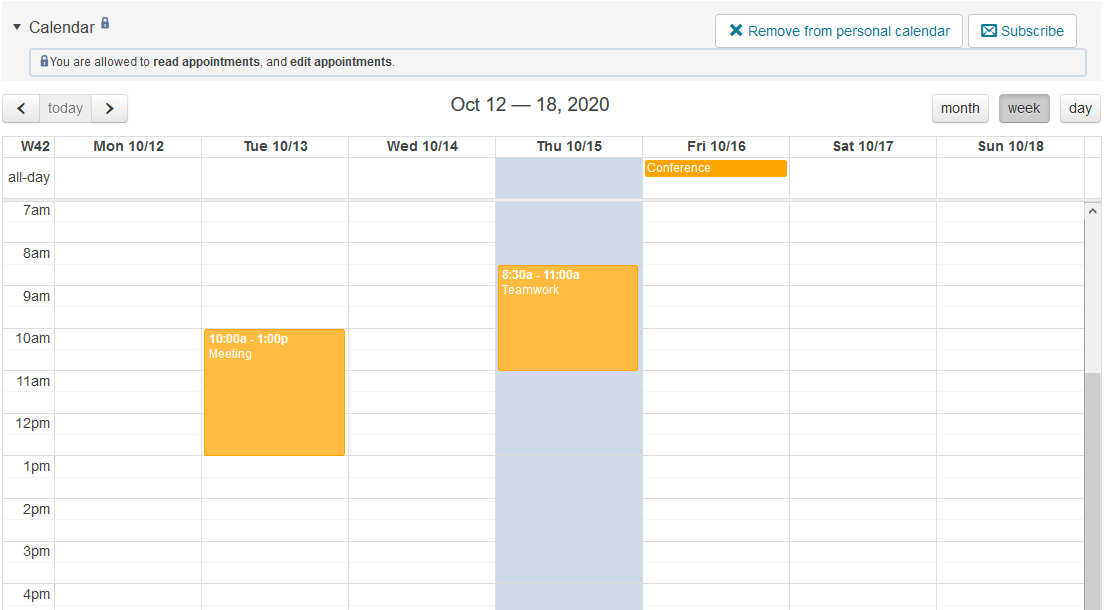
Task: Select the currently active week view toggle
Action: (x=1023, y=108)
